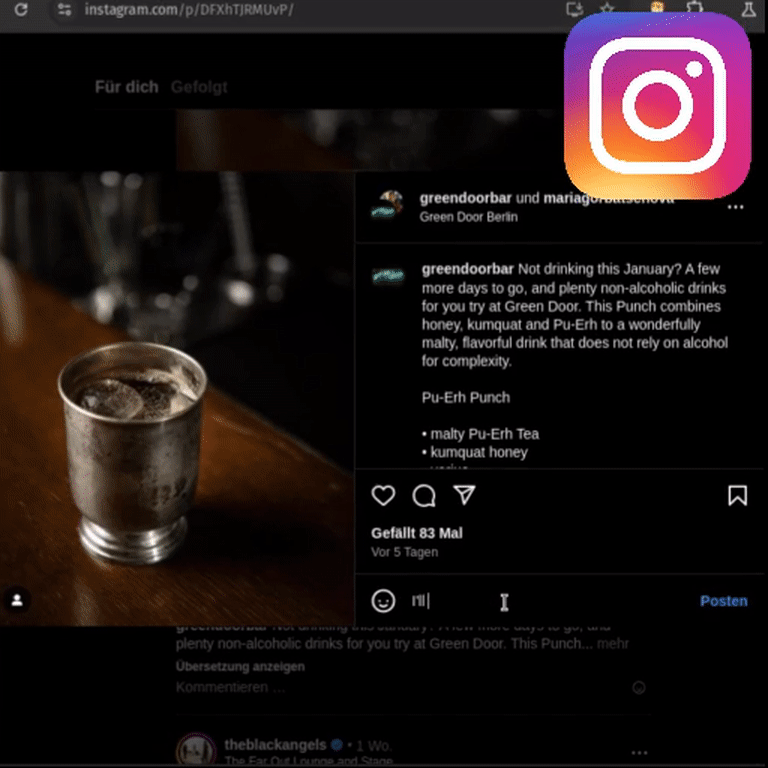Viewport: 768px width, 768px height.
Task: Click Posten to submit comment
Action: pyautogui.click(x=723, y=601)
